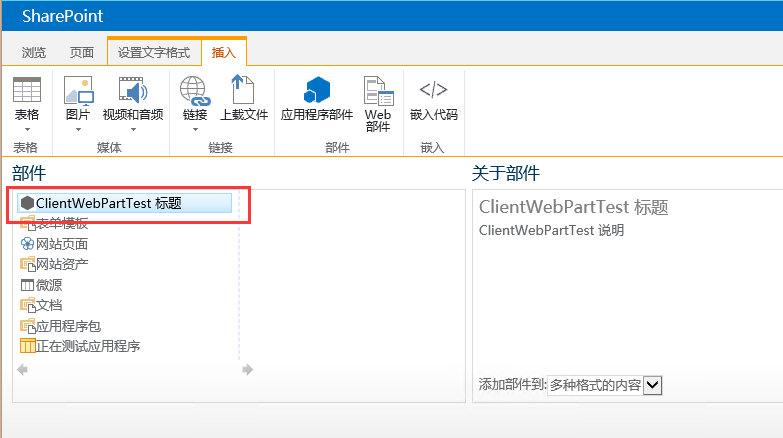This screenshot has width=783, height=438.
Task: Click the orange icon next to 正在测试应用程序
Action: pos(27,346)
